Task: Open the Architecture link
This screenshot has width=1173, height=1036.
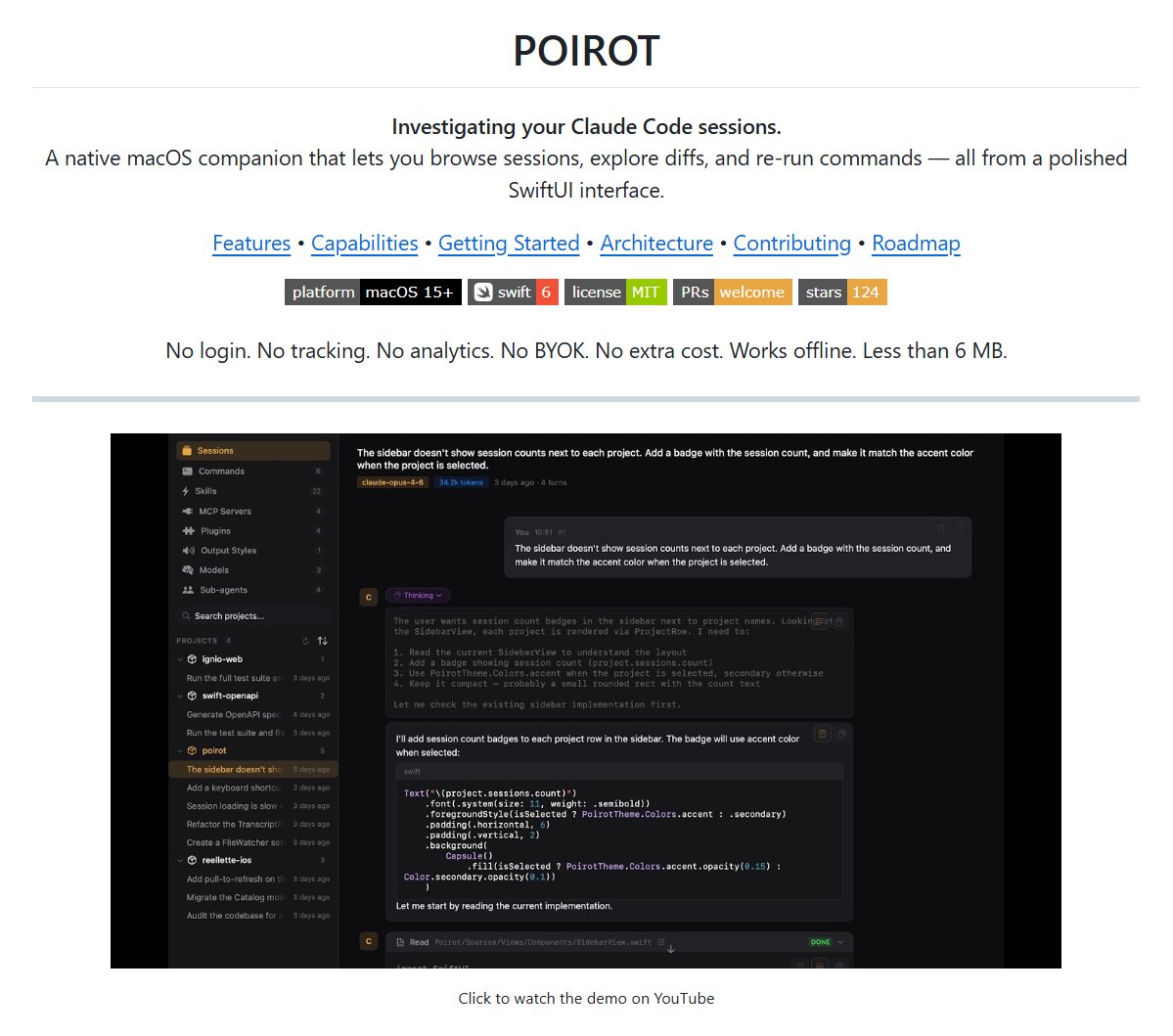Action: pos(656,244)
